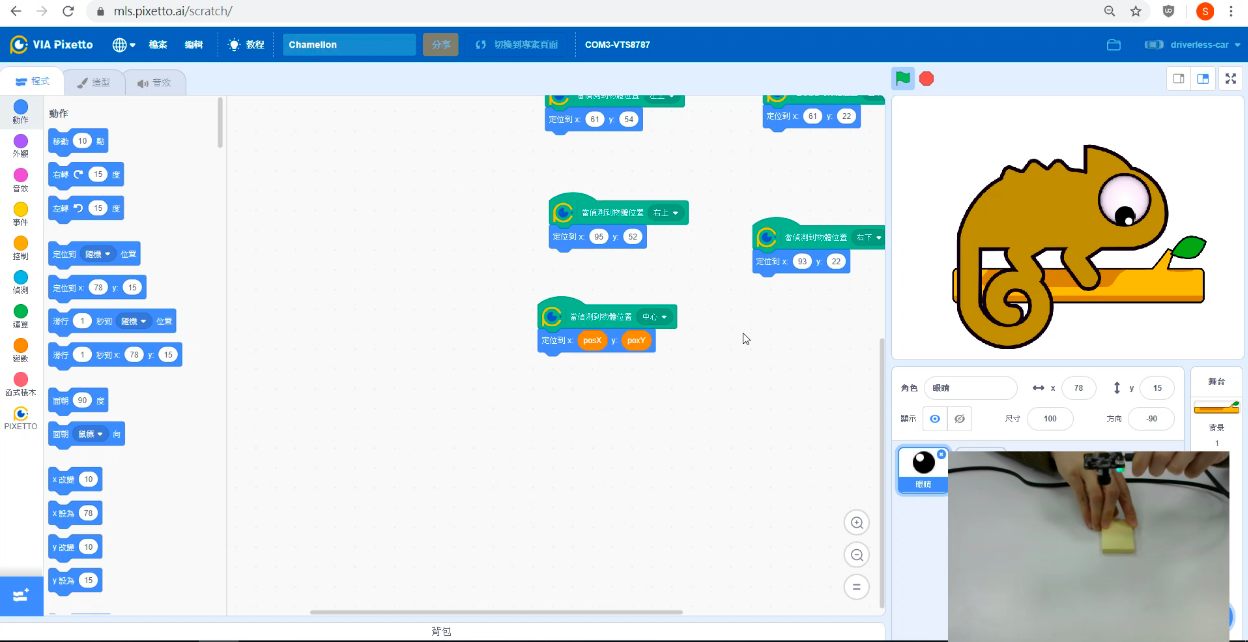Select the stage backdrop thumbnail
Screen dimensions: 1248x642
coord(1216,407)
